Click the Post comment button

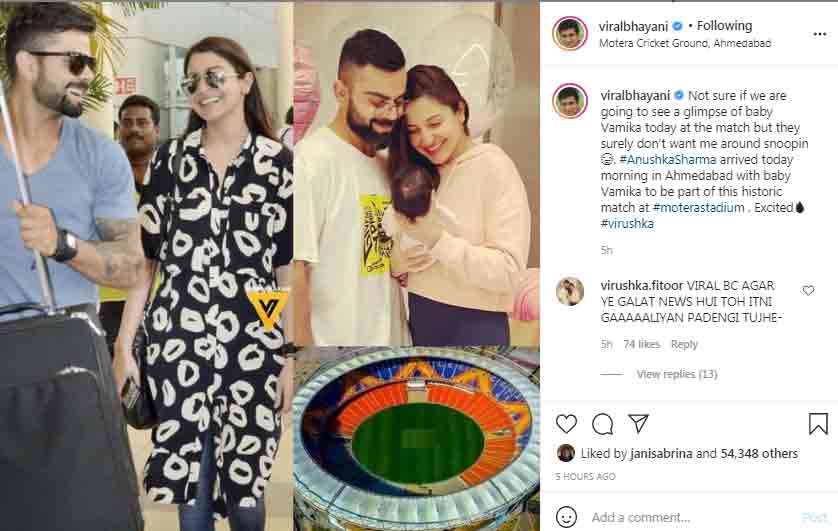(x=814, y=517)
